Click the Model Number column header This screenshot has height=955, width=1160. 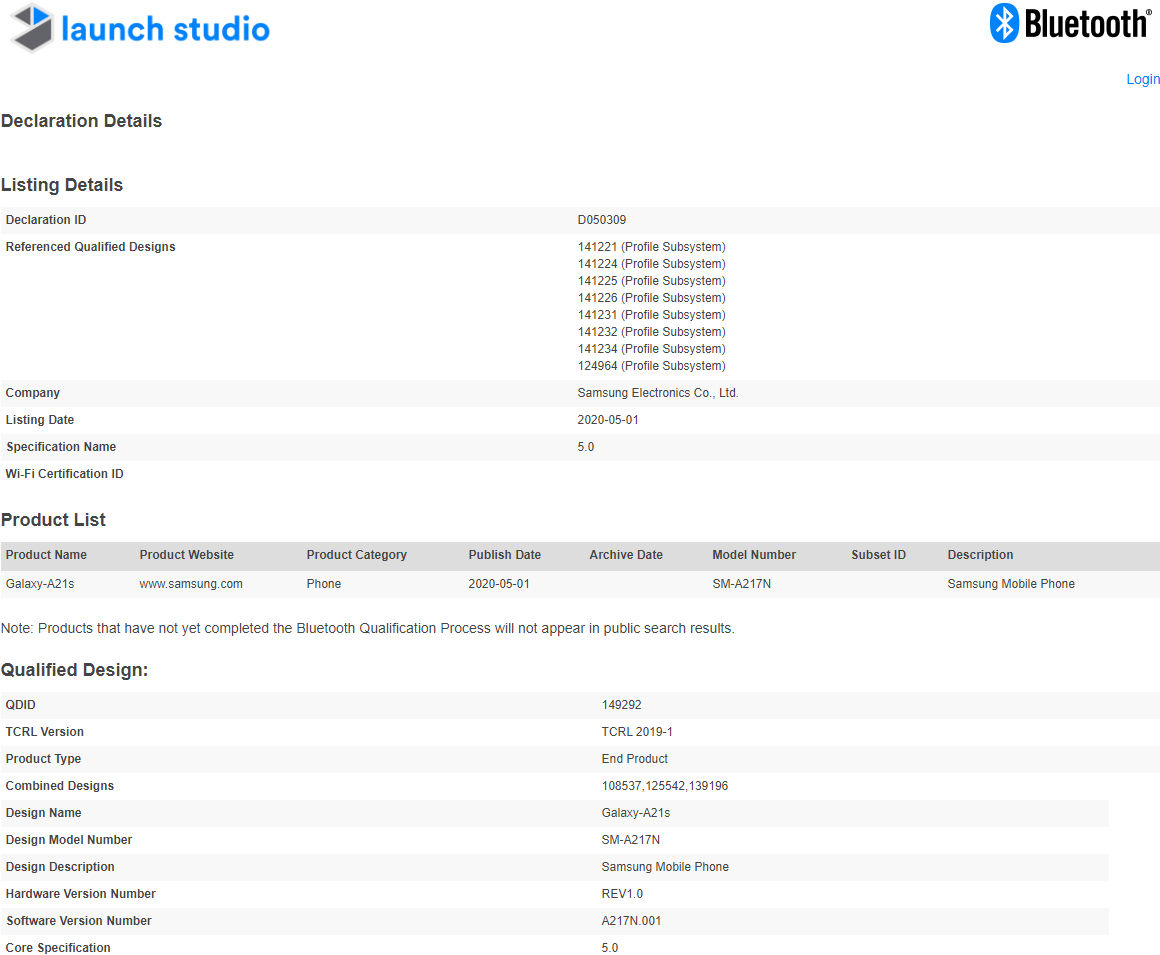pos(754,555)
